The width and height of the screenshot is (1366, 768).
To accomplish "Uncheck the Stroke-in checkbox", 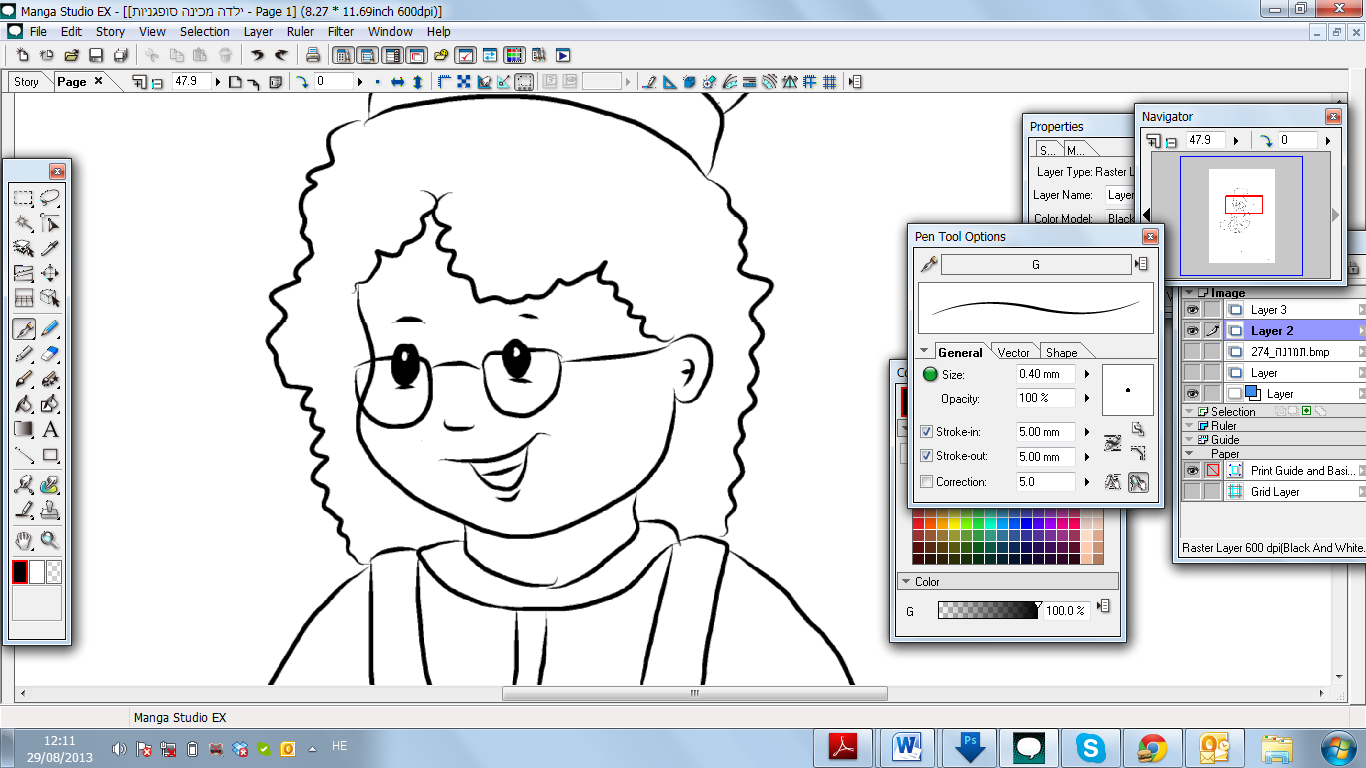I will pos(926,432).
